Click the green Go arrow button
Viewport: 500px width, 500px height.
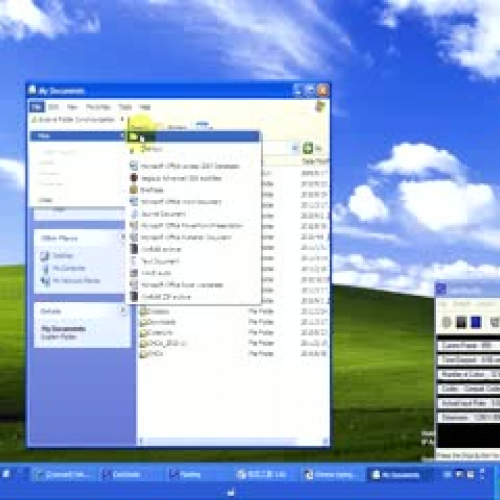308,148
